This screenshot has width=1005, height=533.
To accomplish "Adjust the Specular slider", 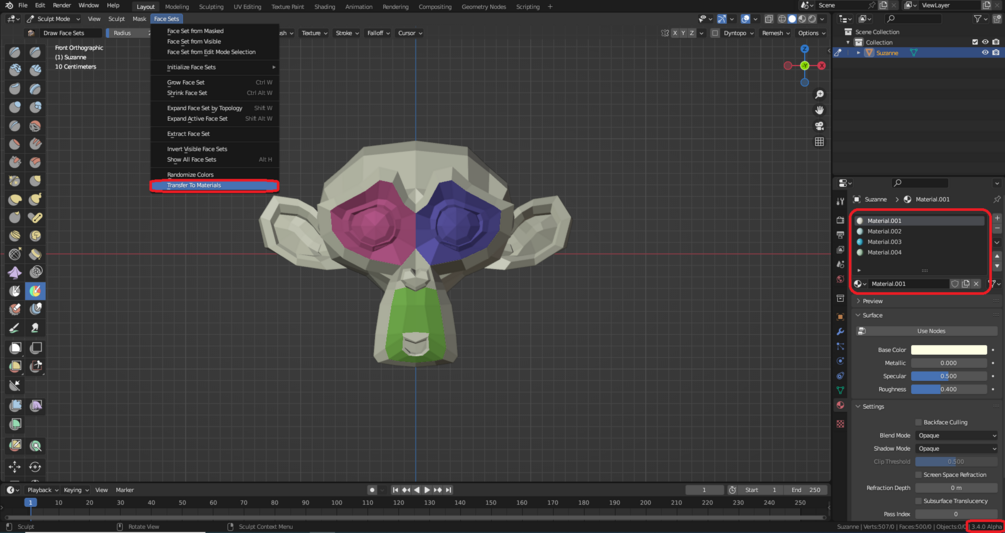I will click(949, 376).
